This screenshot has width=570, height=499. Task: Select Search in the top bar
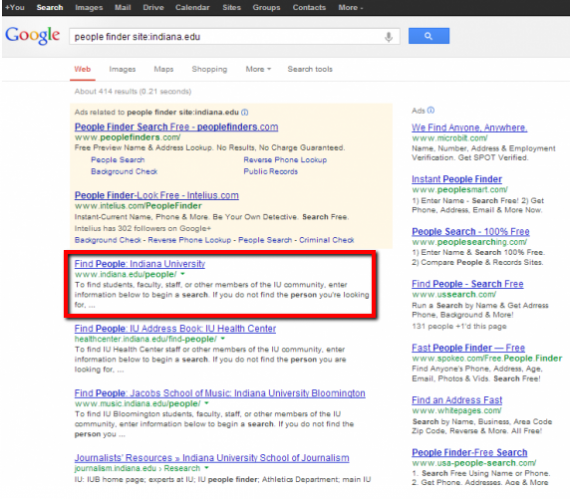tap(50, 7)
